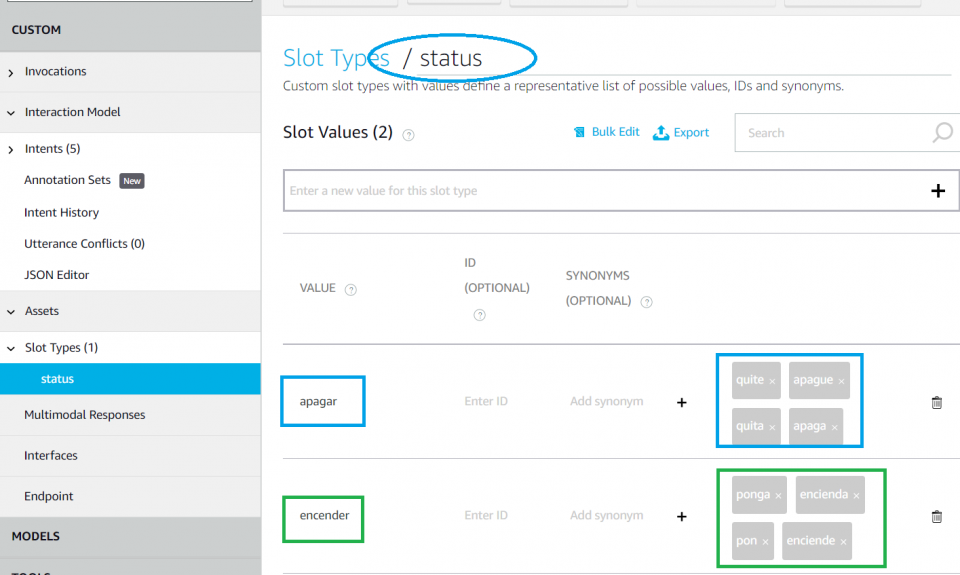Click the search magnifier icon

(x=942, y=133)
